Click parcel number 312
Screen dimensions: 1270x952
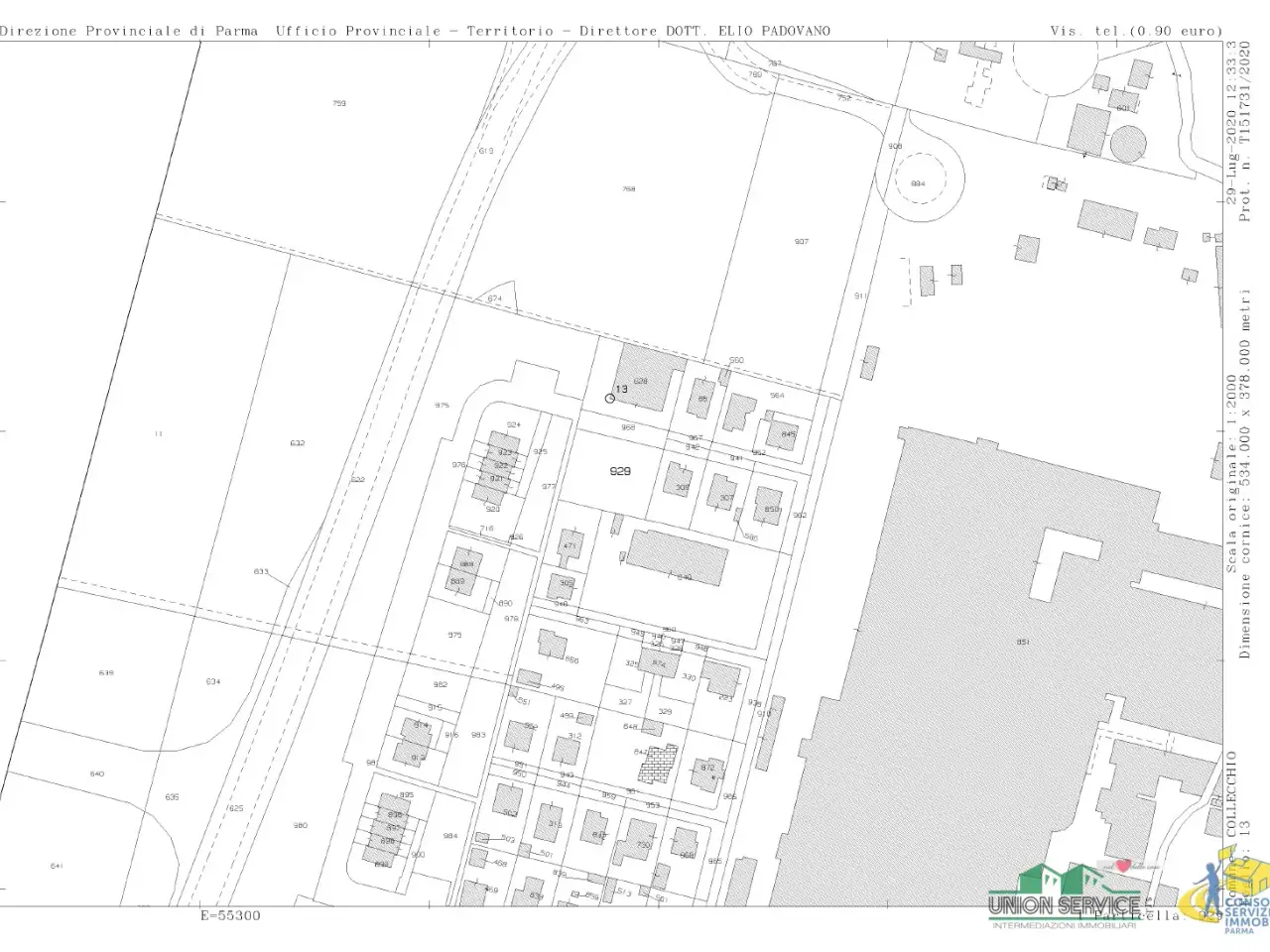click(x=574, y=735)
